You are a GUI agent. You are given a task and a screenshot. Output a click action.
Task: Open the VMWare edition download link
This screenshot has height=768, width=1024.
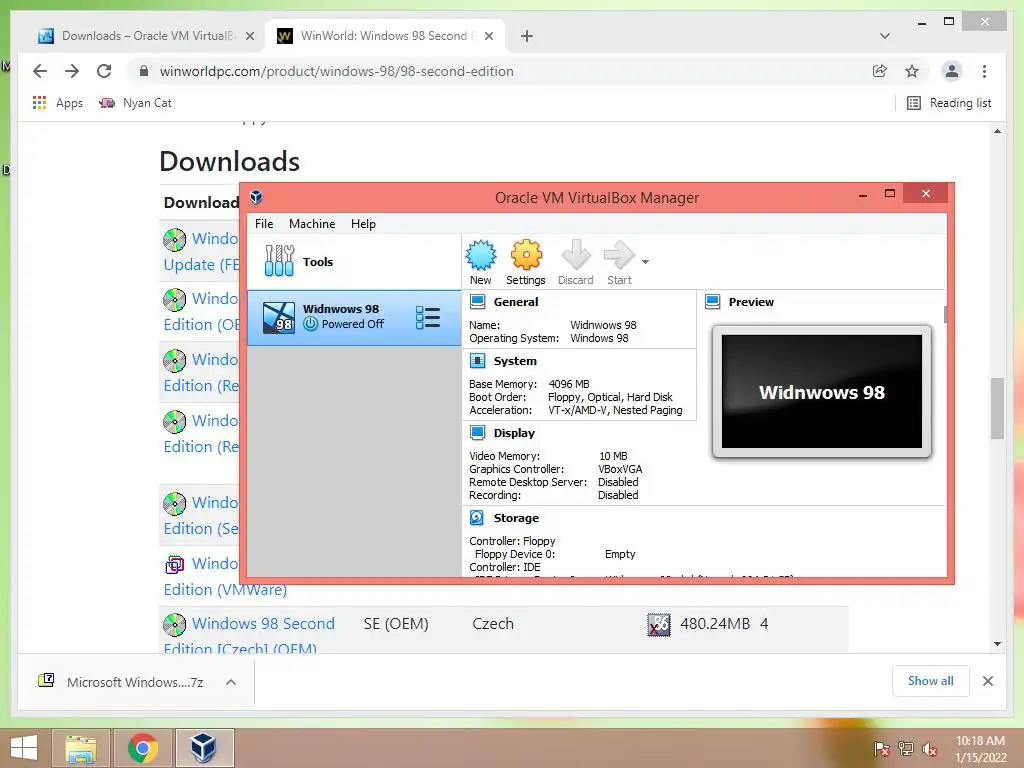[225, 589]
